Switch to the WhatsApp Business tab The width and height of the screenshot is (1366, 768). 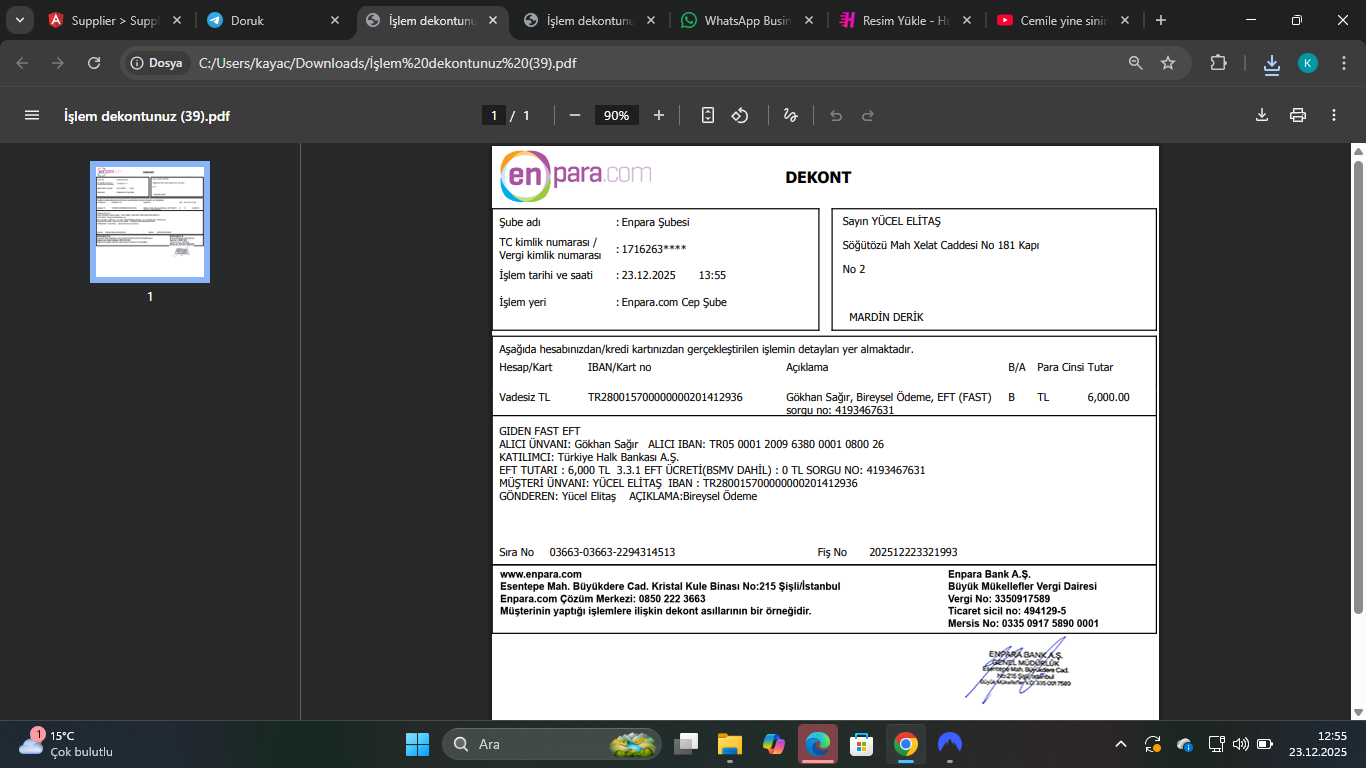(748, 20)
